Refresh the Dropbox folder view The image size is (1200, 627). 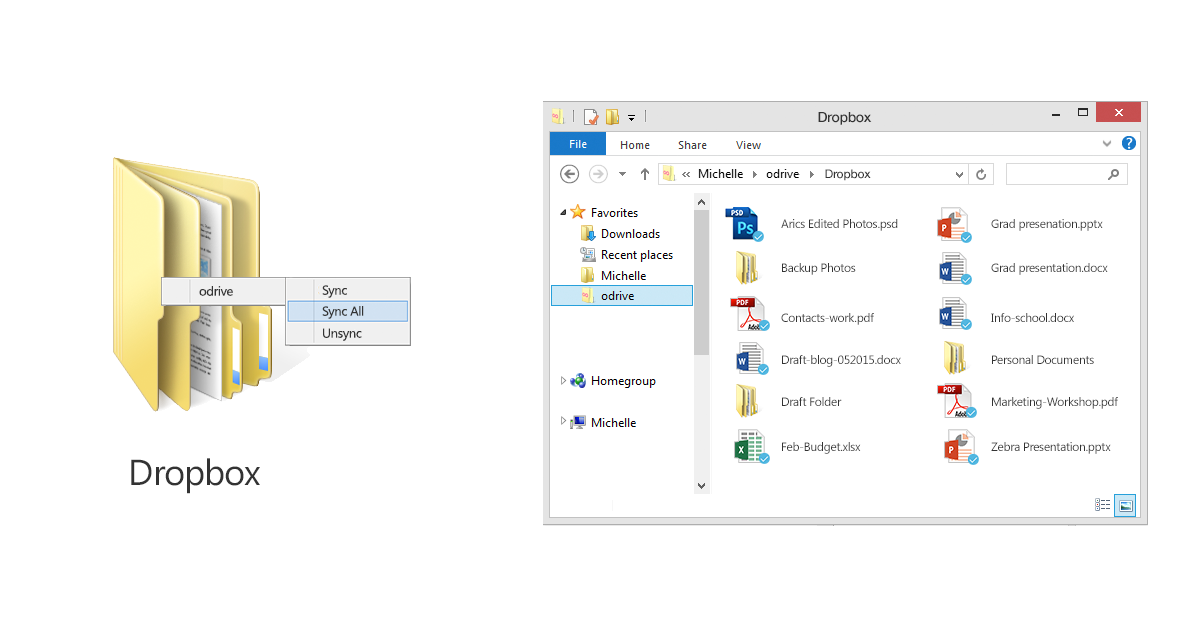pos(981,174)
